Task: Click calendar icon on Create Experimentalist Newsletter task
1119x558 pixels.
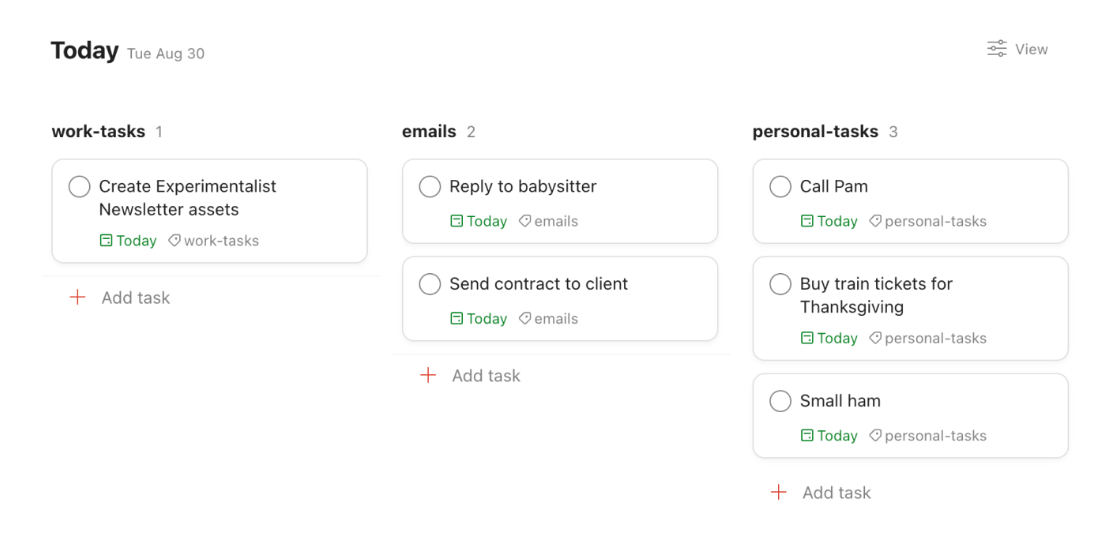Action: click(x=106, y=241)
